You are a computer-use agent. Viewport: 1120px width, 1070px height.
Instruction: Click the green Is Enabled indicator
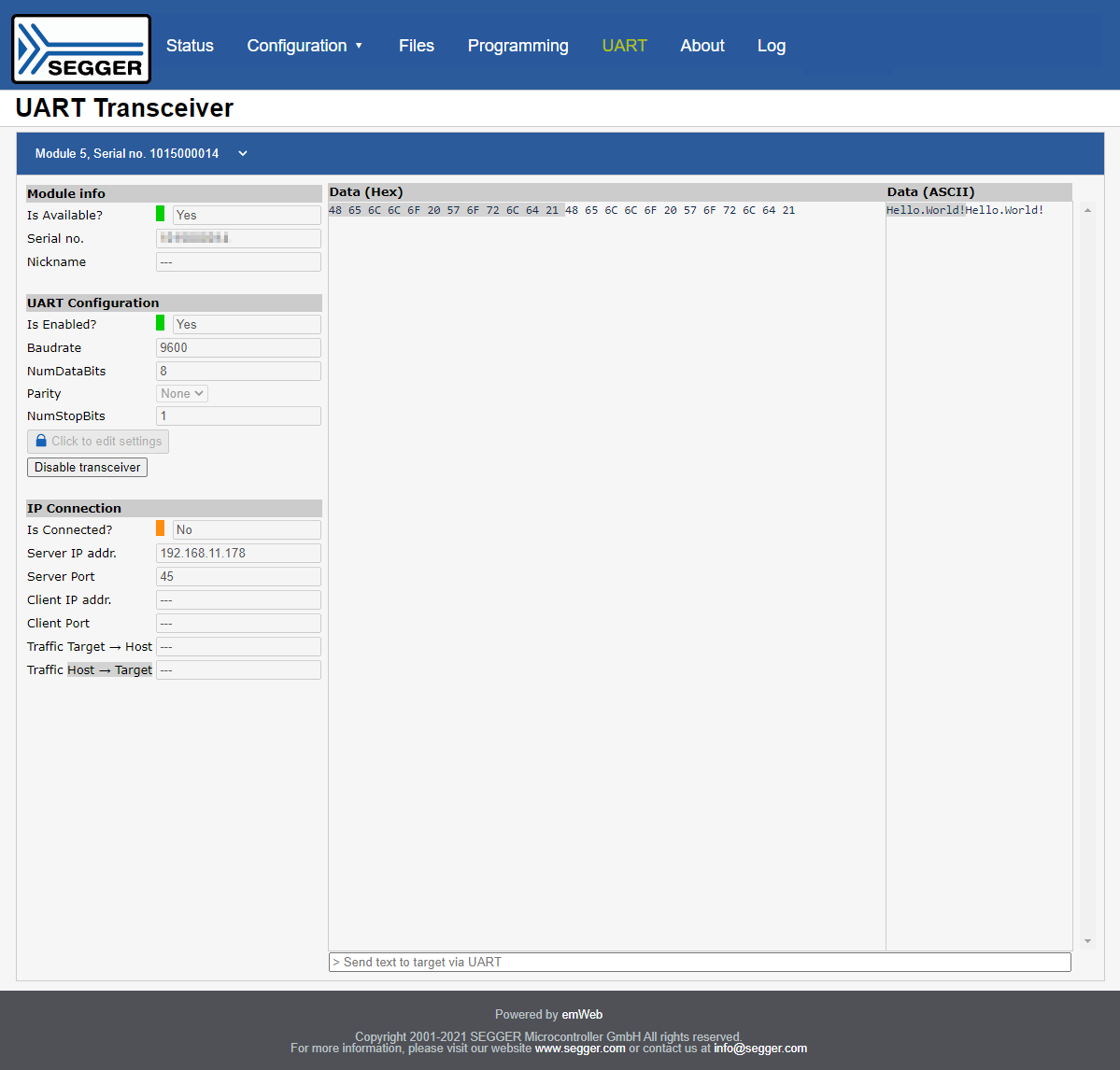point(161,324)
